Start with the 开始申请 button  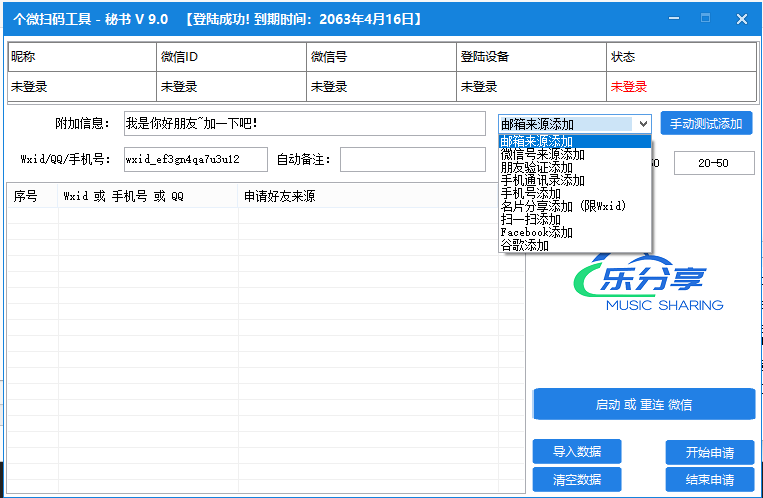[x=710, y=452]
